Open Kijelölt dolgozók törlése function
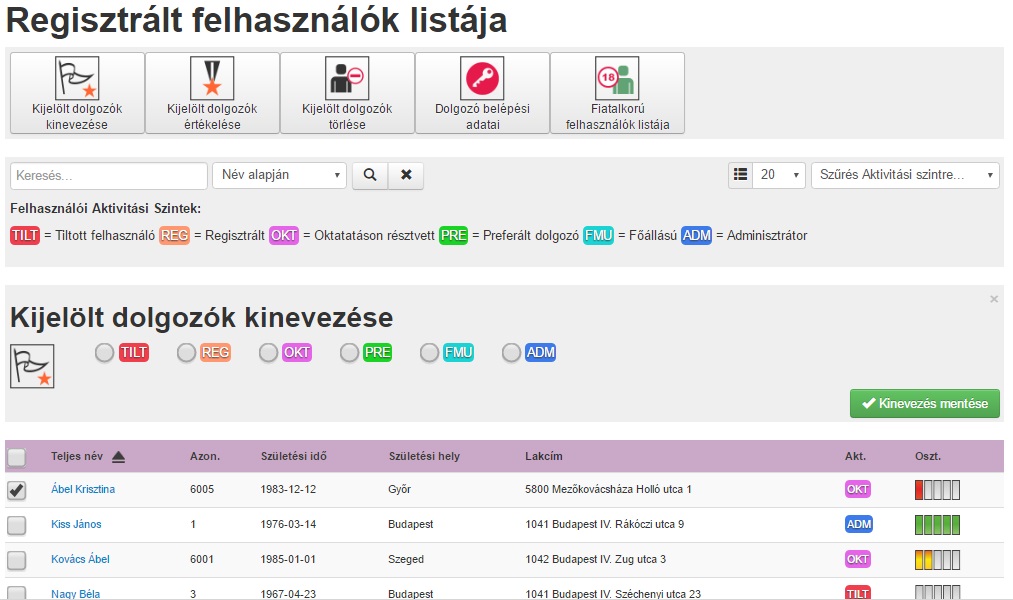The width and height of the screenshot is (1013, 600). pos(346,92)
